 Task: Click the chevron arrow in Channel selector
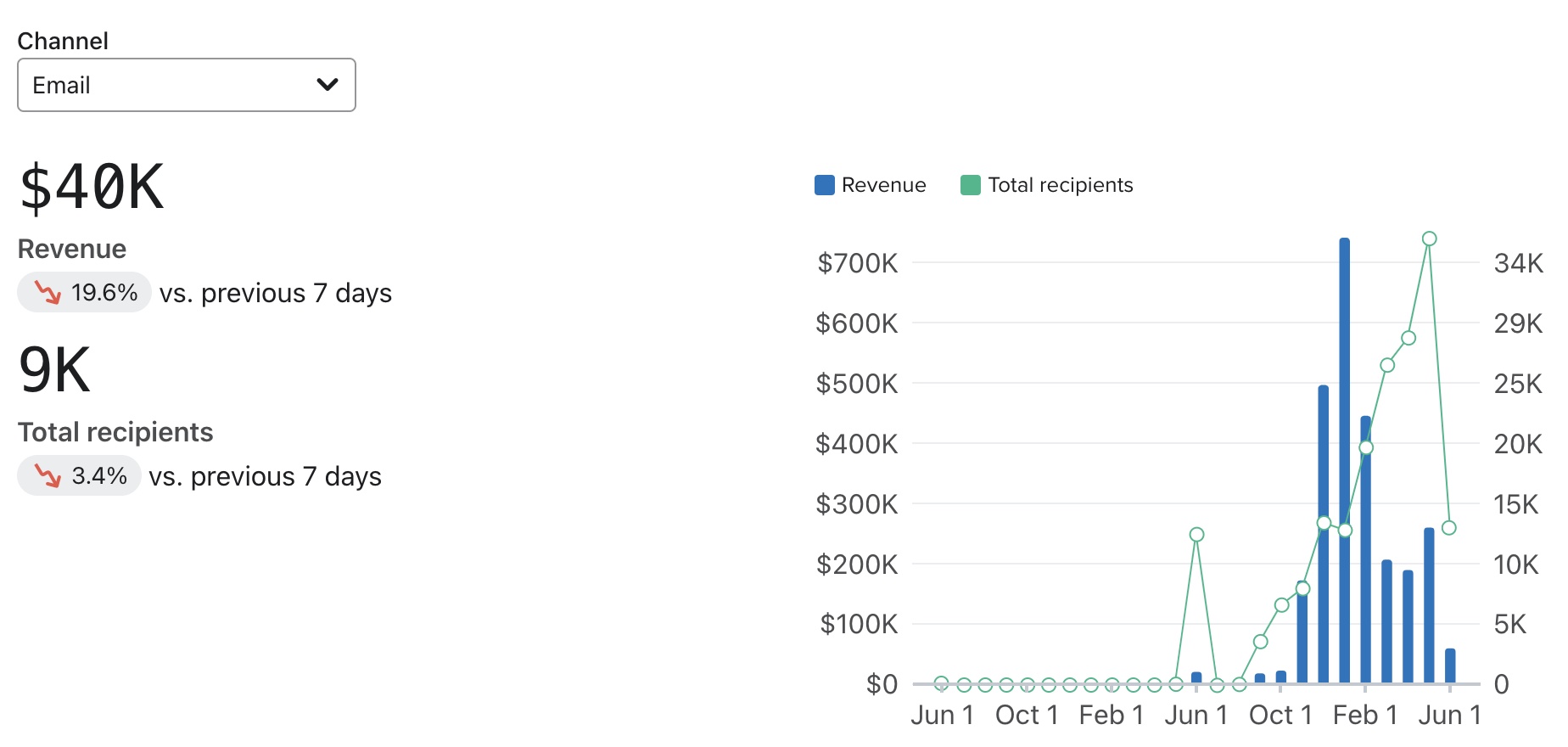click(x=327, y=84)
